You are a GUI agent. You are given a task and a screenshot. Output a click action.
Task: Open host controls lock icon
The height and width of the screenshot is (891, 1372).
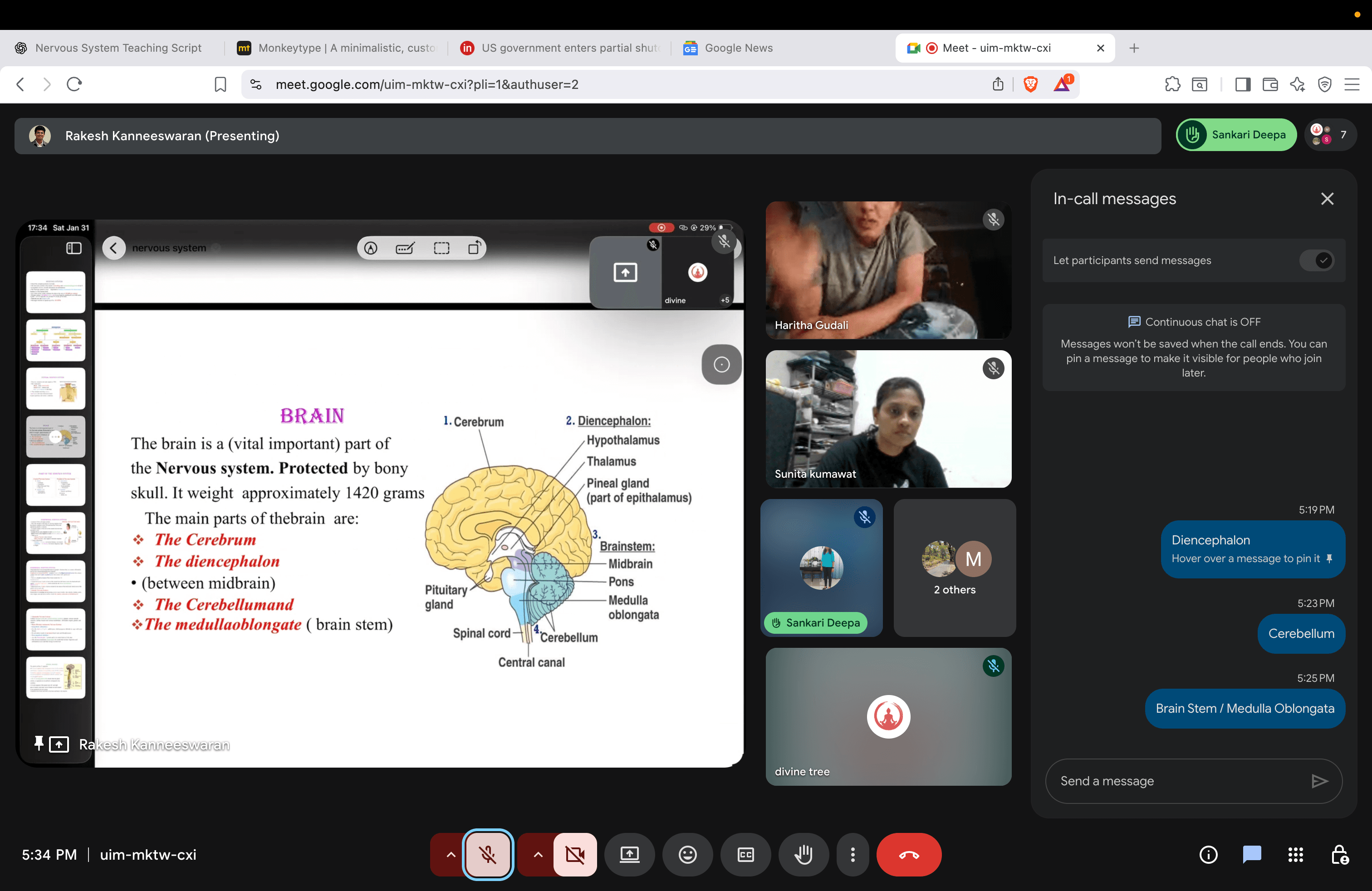point(1339,854)
